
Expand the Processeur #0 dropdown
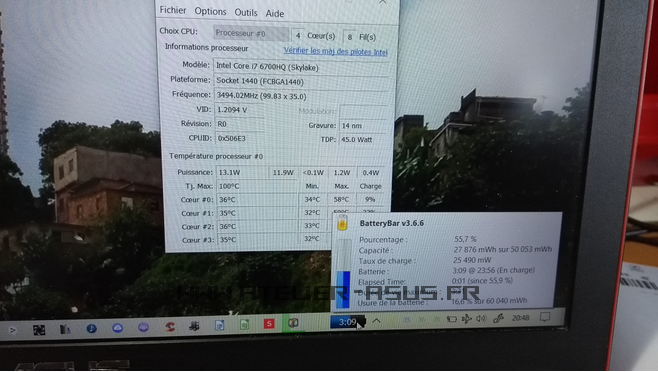(251, 33)
